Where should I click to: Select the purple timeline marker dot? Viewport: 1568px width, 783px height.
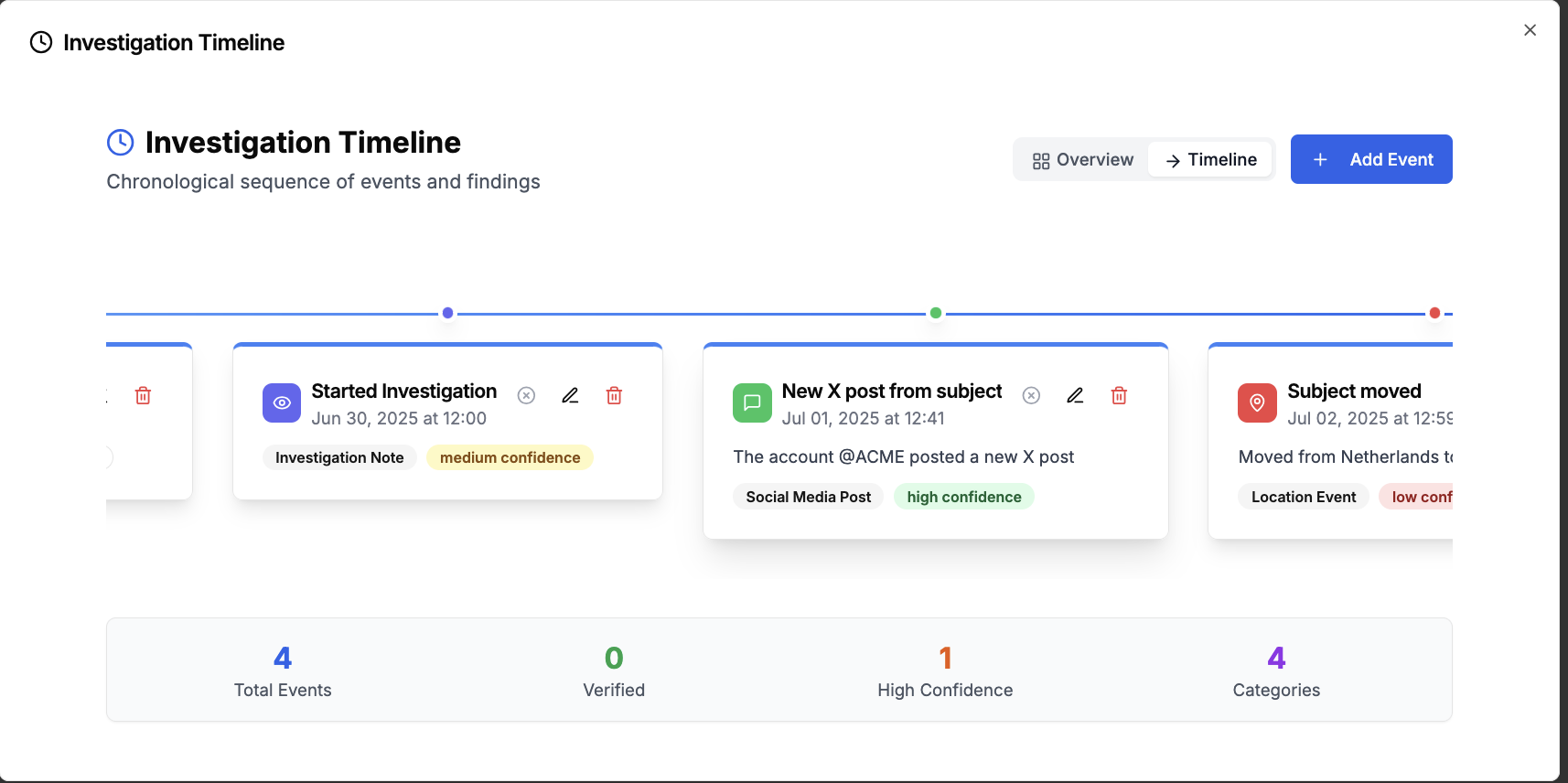[x=447, y=313]
